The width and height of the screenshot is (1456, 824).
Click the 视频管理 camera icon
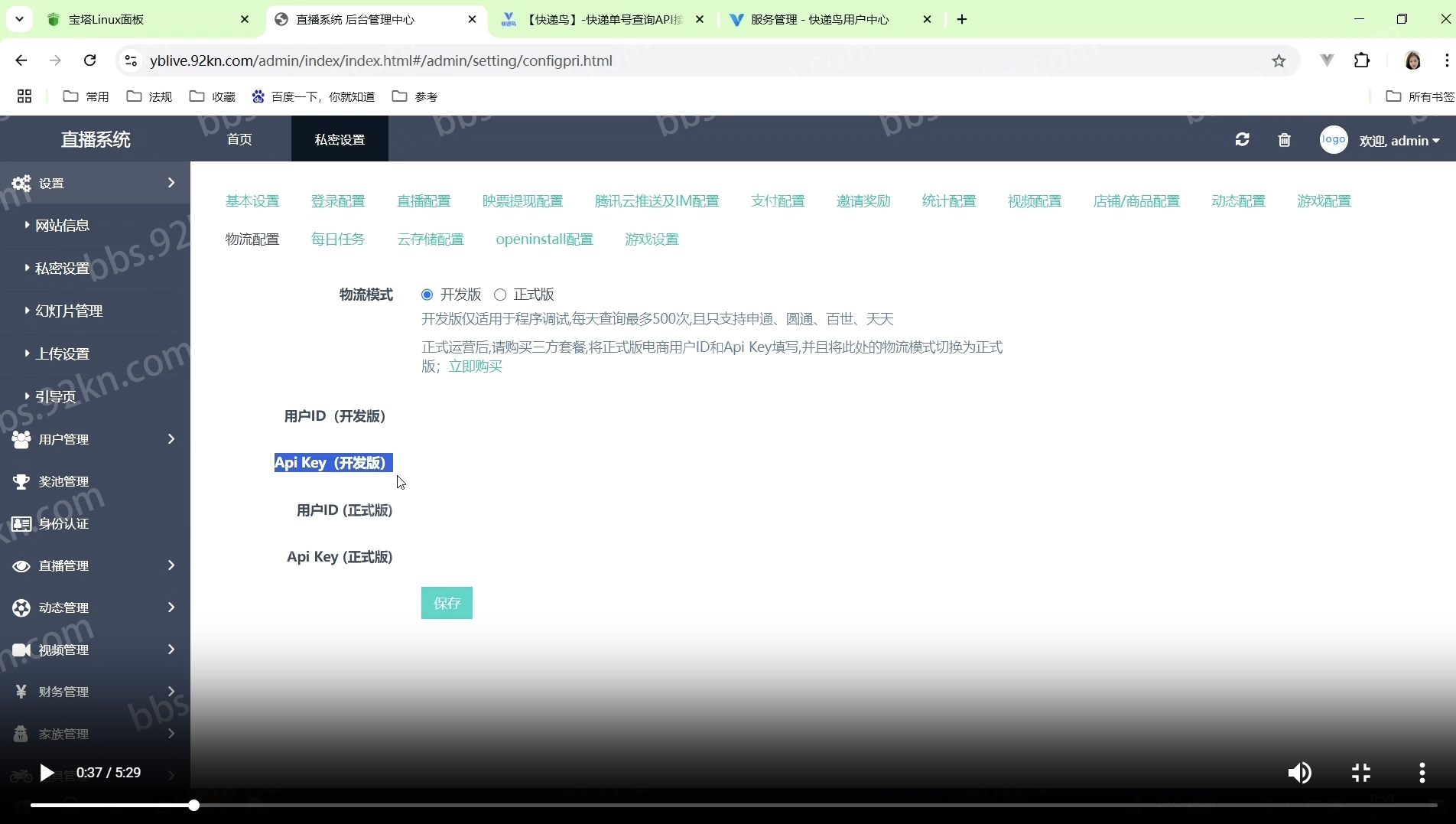pos(21,650)
